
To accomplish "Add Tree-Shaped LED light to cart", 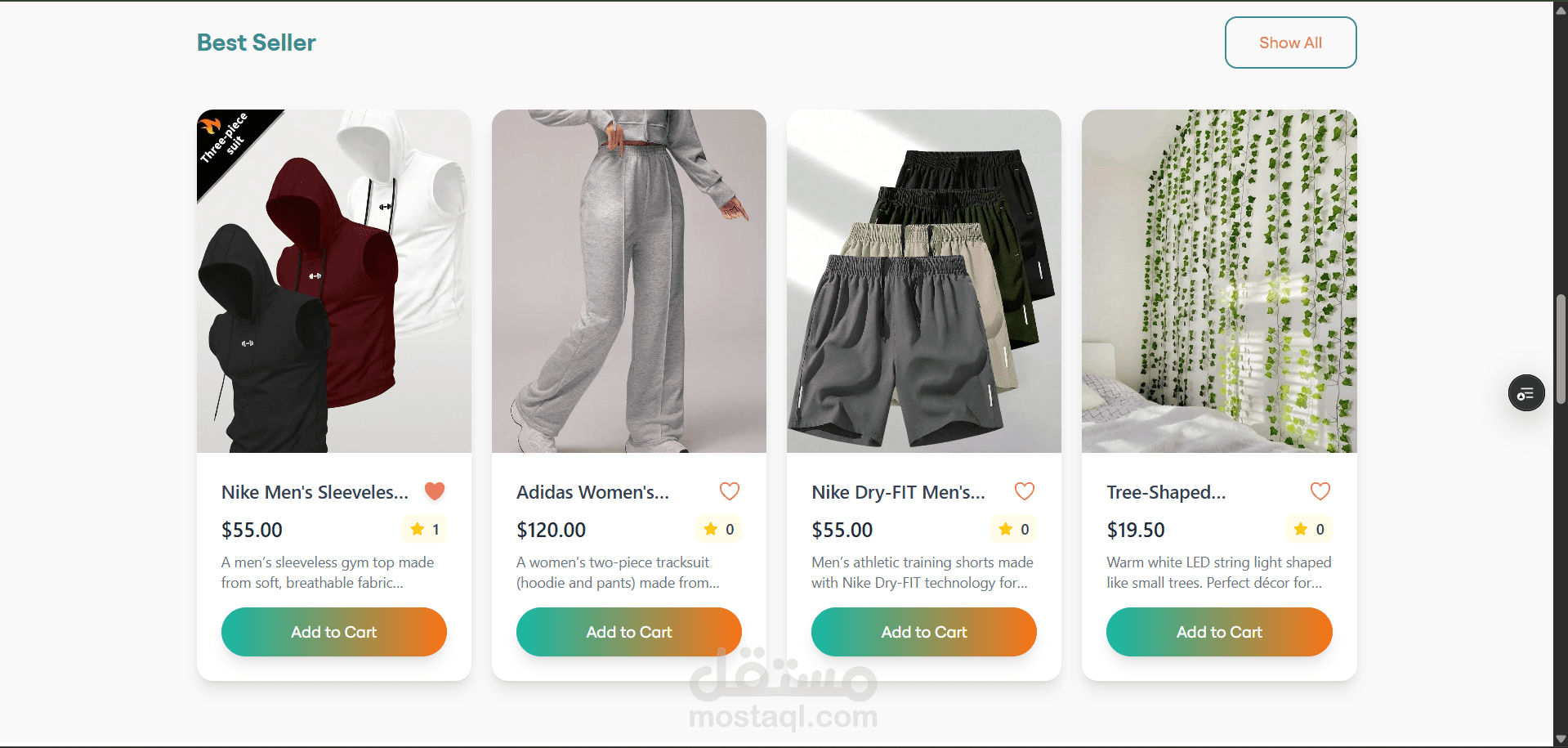I will [x=1219, y=632].
